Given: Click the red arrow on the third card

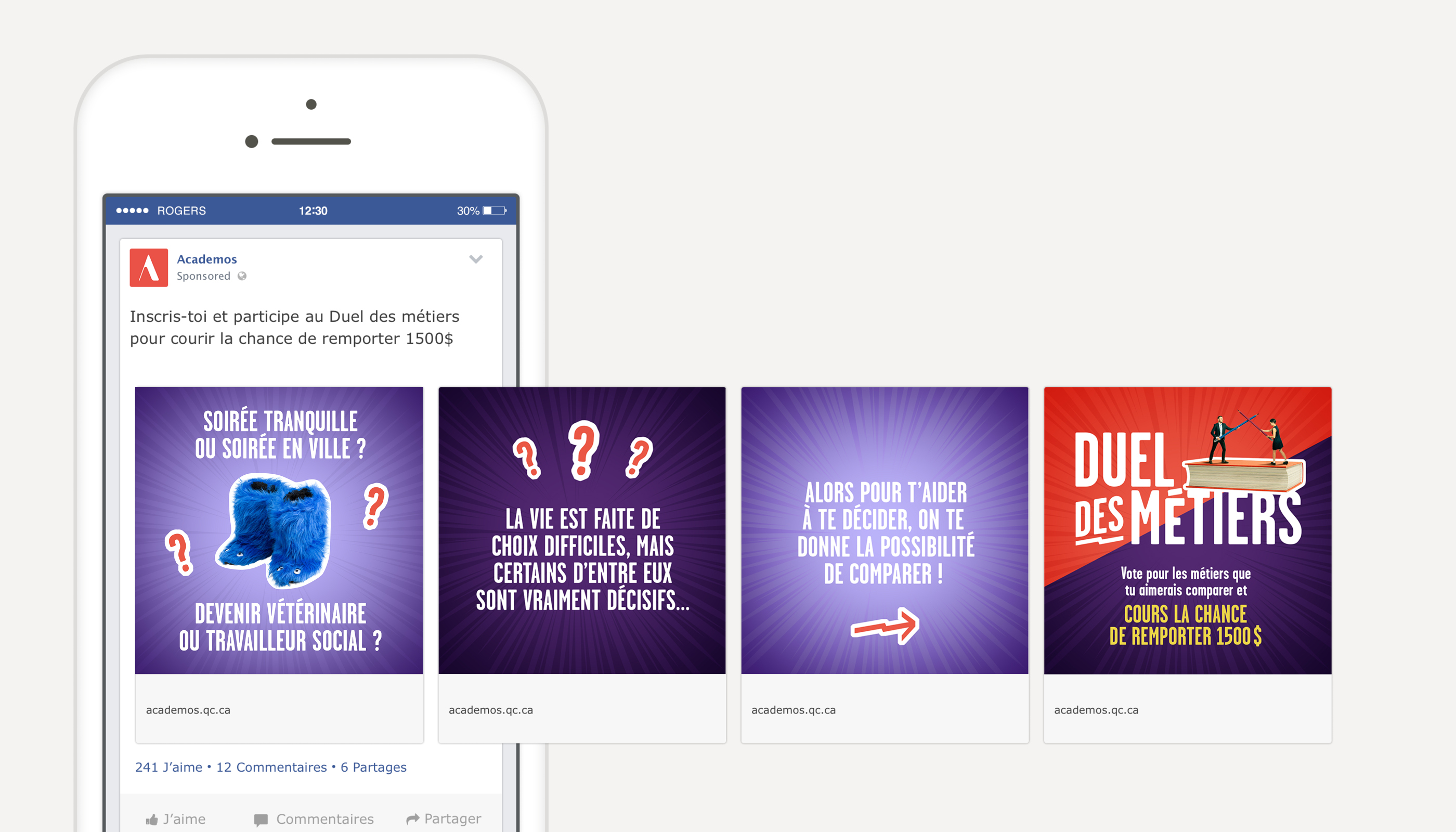Looking at the screenshot, I should pos(885,626).
